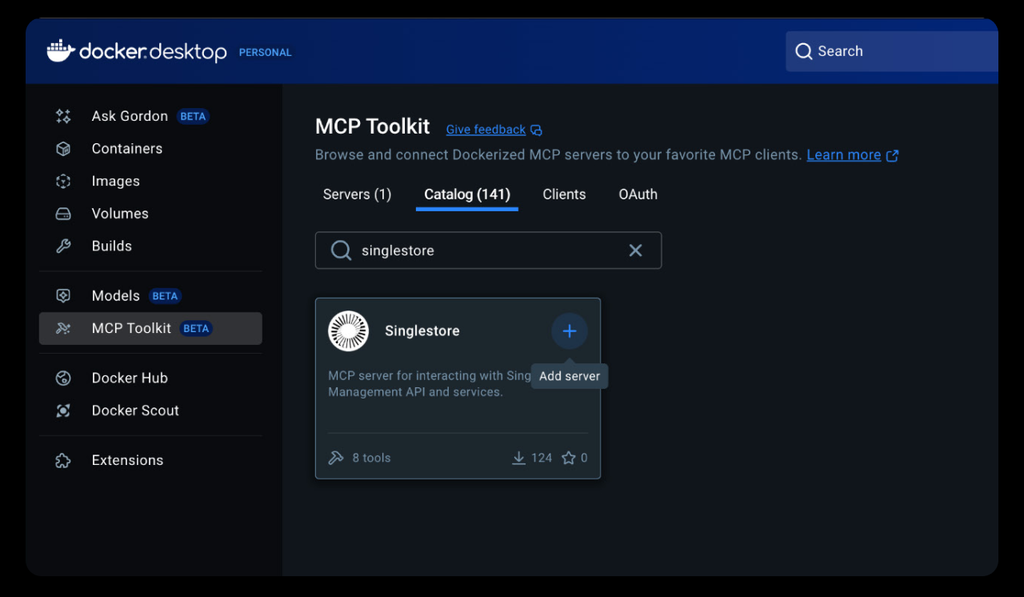Click the BETA badge next to Models

pyautogui.click(x=165, y=296)
